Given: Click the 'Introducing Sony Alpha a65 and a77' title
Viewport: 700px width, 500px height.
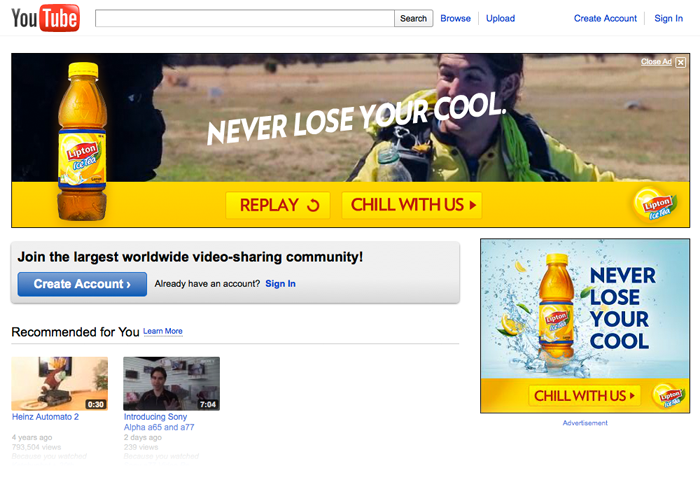Looking at the screenshot, I should [x=159, y=422].
